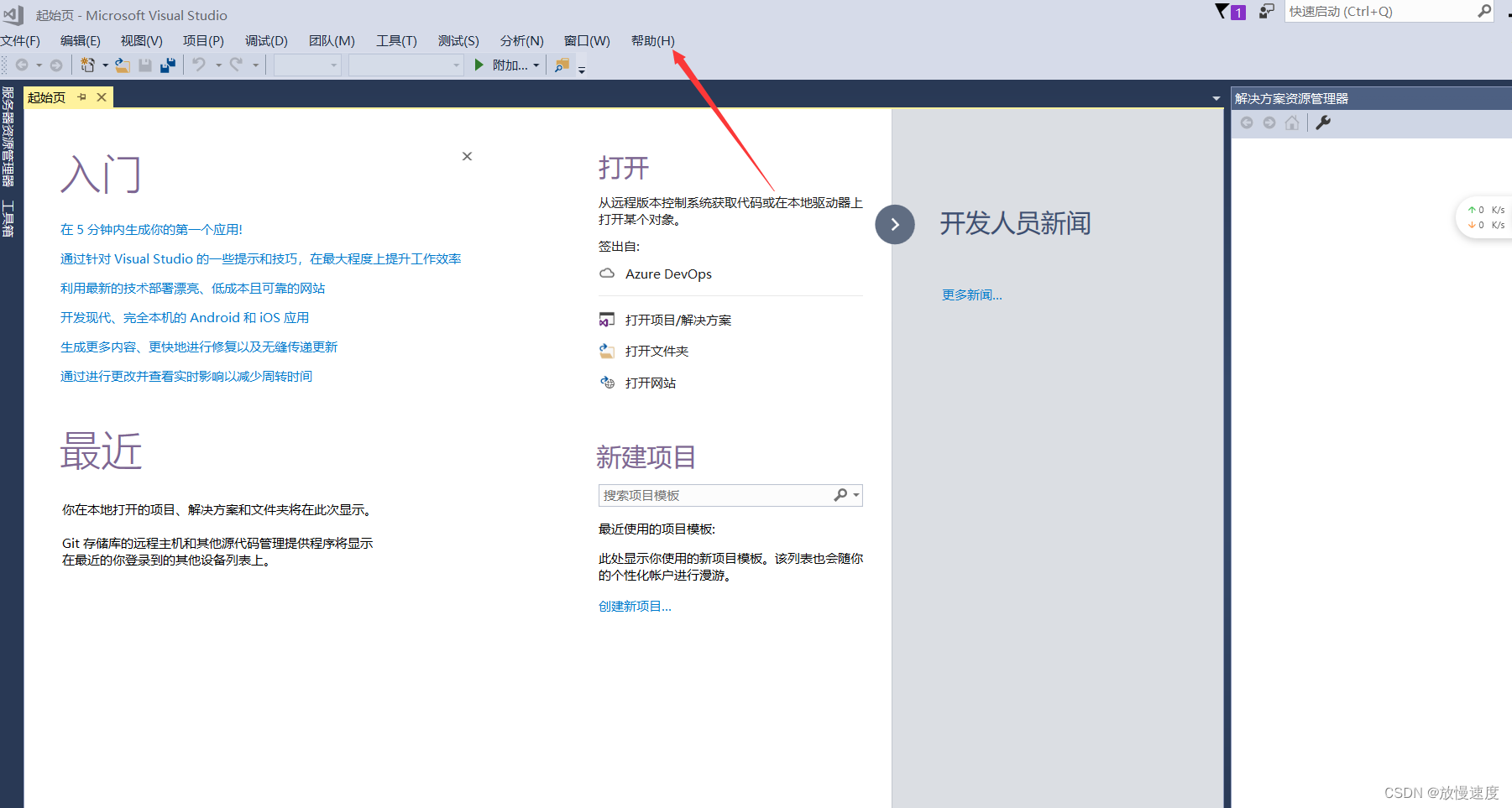The height and width of the screenshot is (808, 1512).
Task: Open the 视图(V) menu
Action: click(141, 40)
